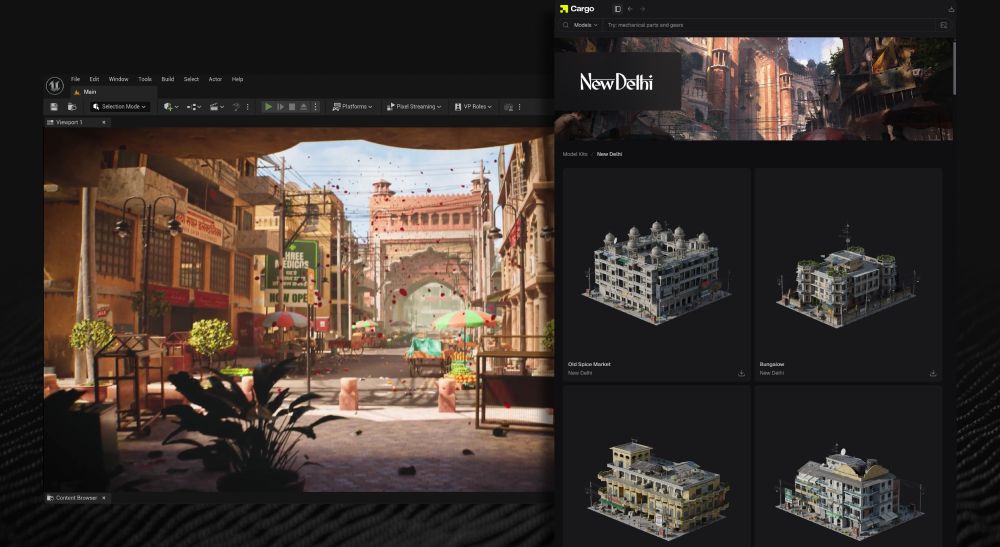Close the Content Browser tab

click(104, 498)
